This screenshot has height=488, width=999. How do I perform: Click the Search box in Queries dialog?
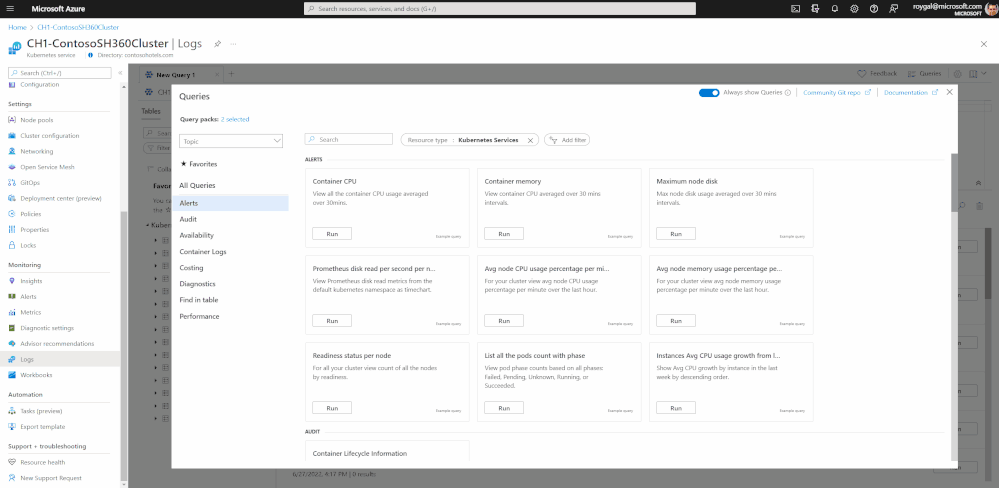(x=349, y=139)
